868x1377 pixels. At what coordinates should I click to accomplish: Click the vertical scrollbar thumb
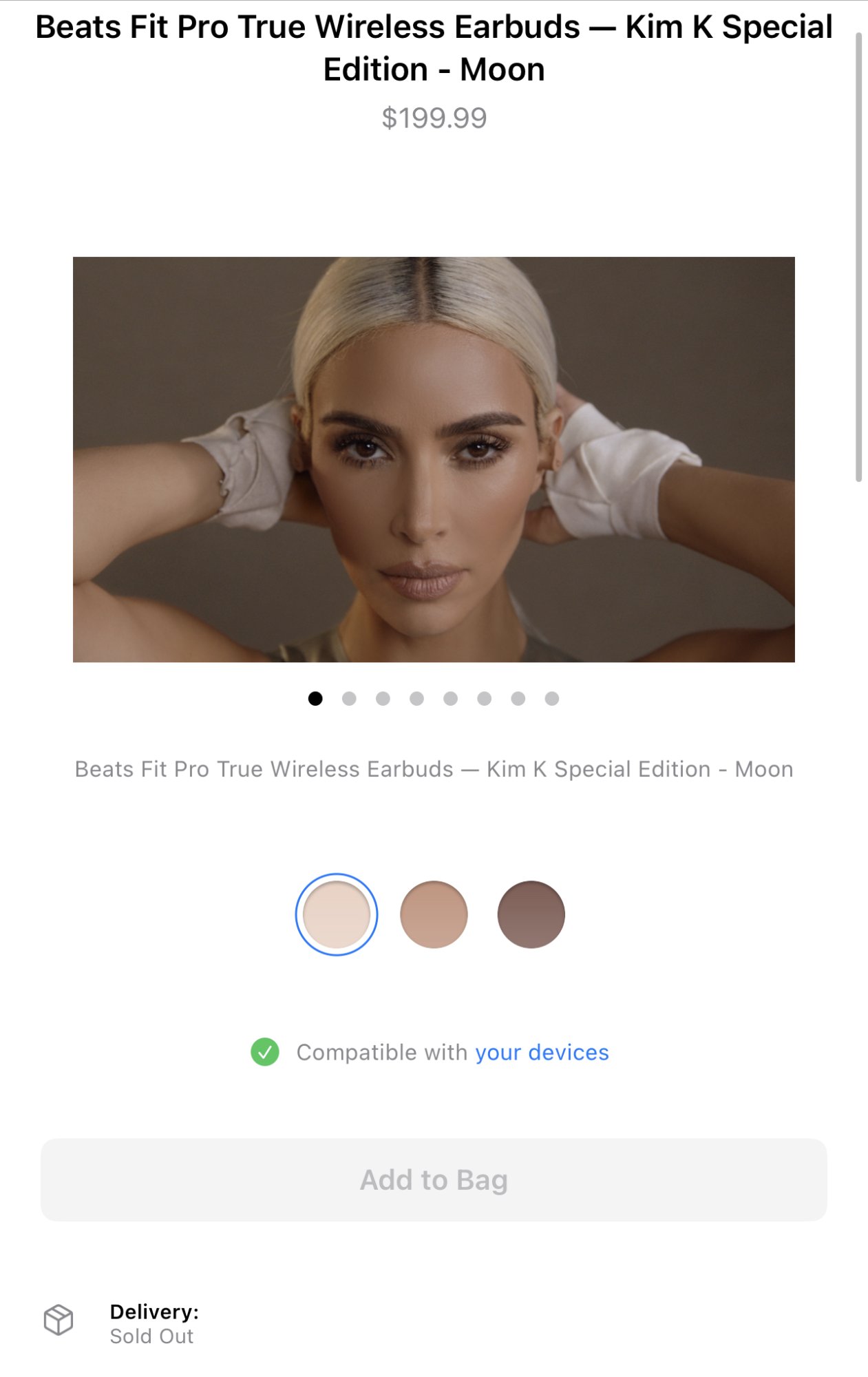[x=858, y=257]
